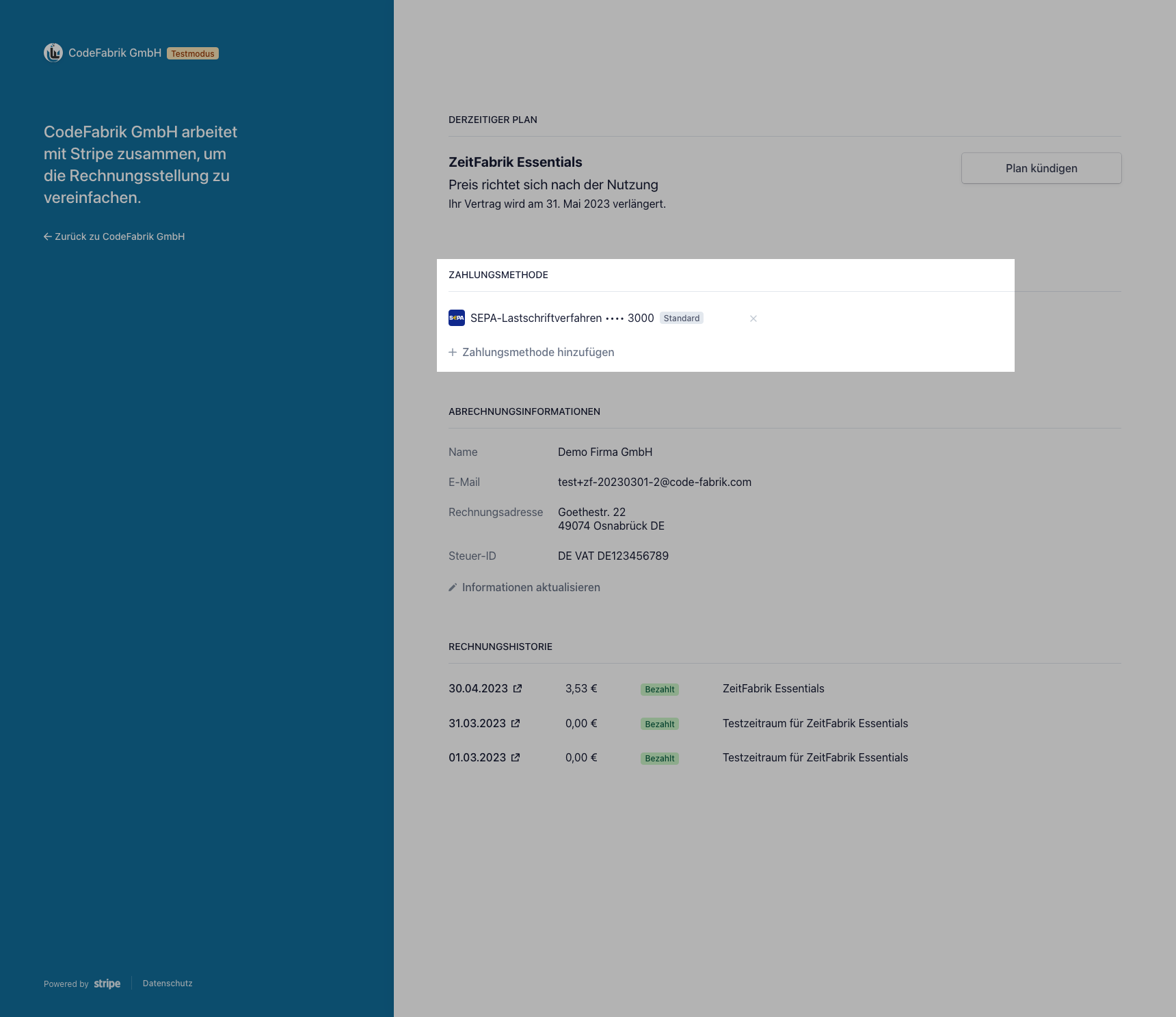Image resolution: width=1176 pixels, height=1017 pixels.
Task: Click the Stripe logo in footer
Action: (107, 984)
